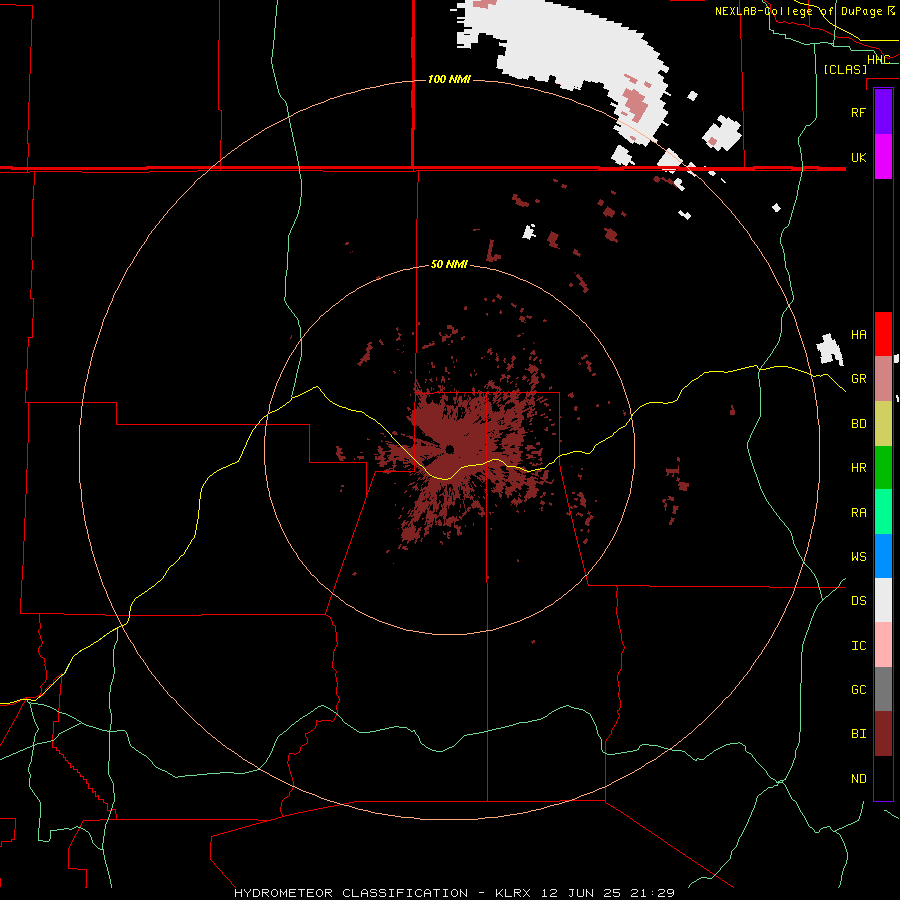Click the ND black legend swatch
900x900 pixels.
[883, 778]
